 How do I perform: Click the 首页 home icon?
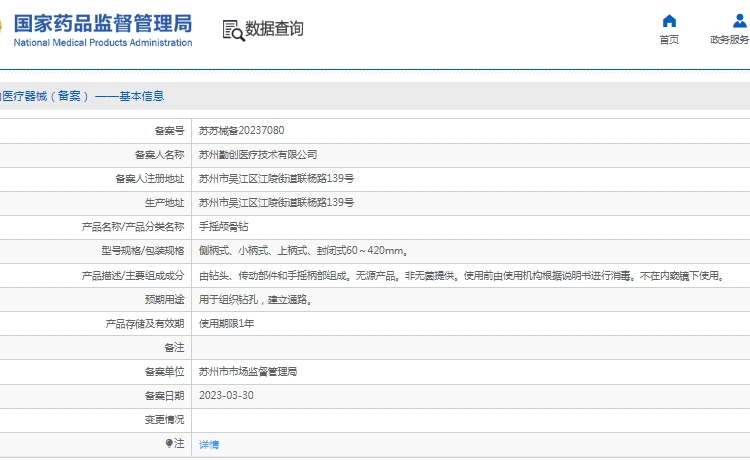point(669,21)
